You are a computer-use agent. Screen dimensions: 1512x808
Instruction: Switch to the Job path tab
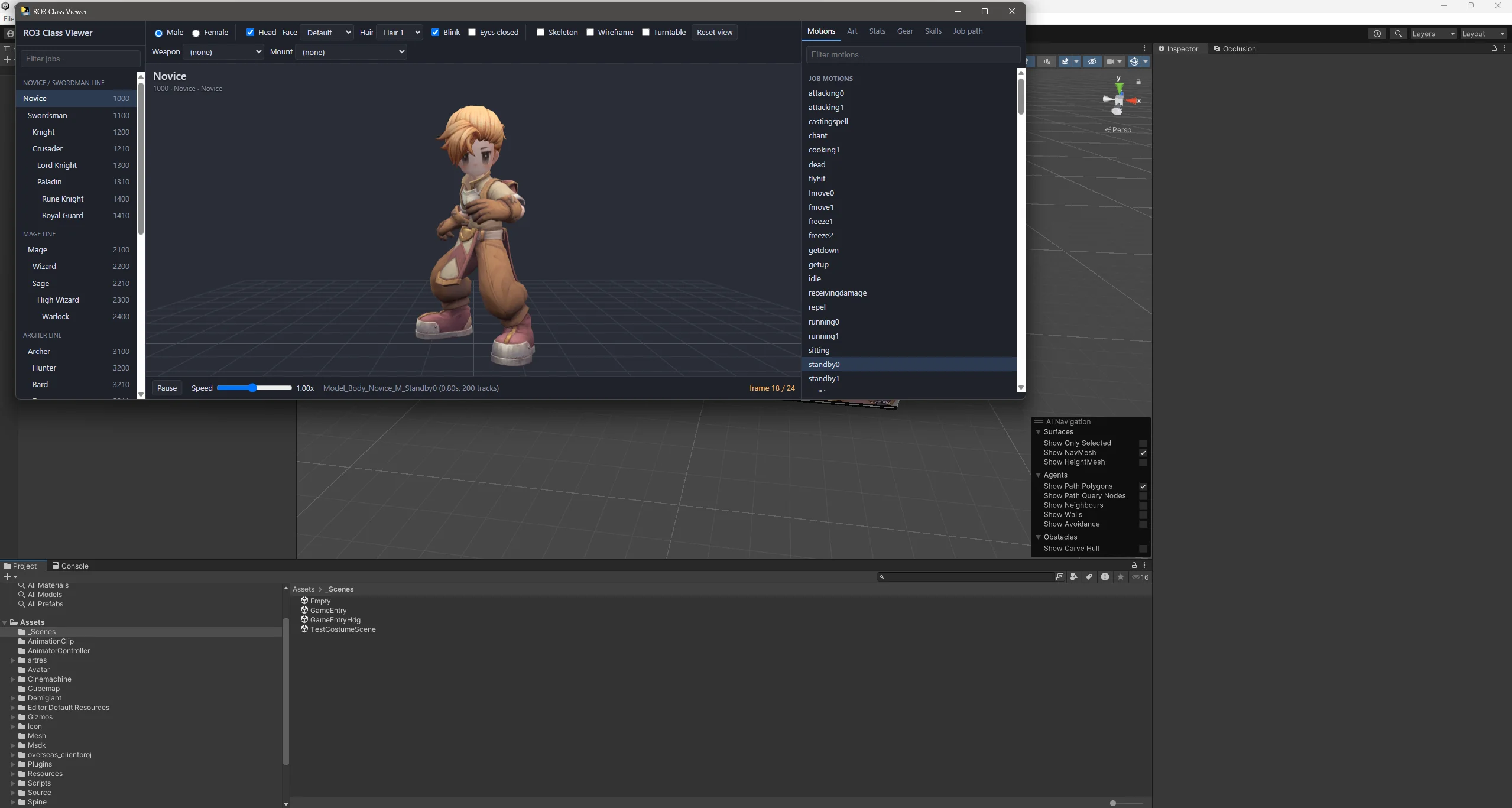(968, 31)
